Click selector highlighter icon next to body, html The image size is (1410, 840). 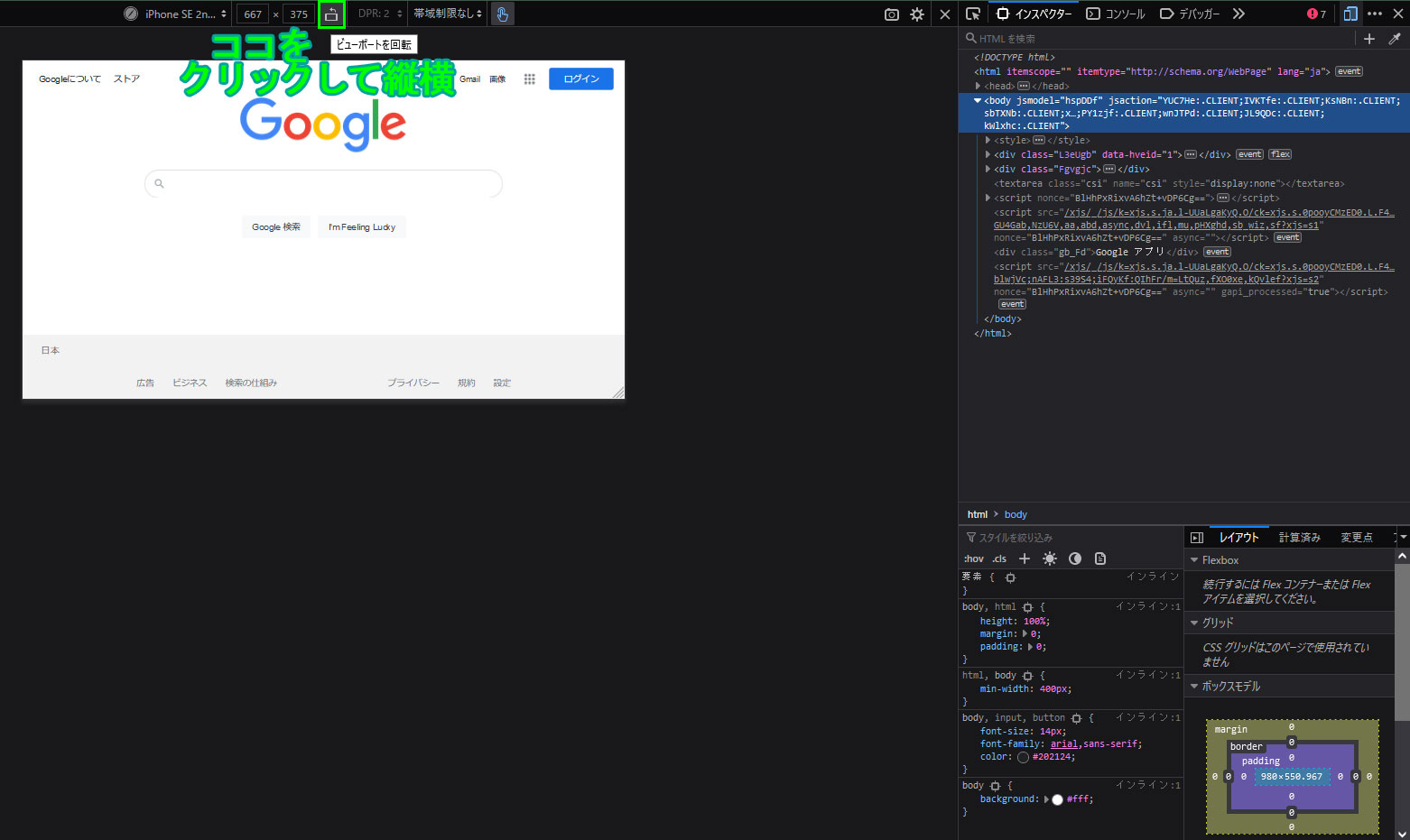tap(1027, 607)
